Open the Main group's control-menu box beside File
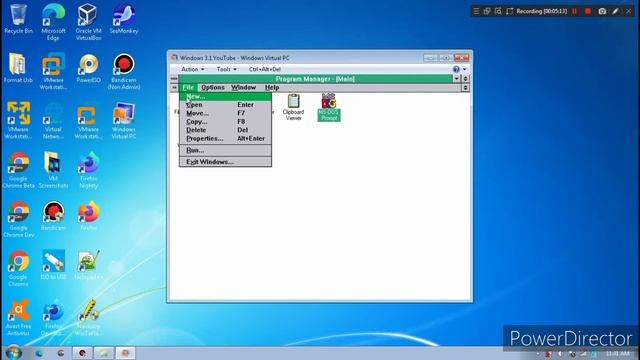This screenshot has width=640, height=360. click(x=174, y=87)
